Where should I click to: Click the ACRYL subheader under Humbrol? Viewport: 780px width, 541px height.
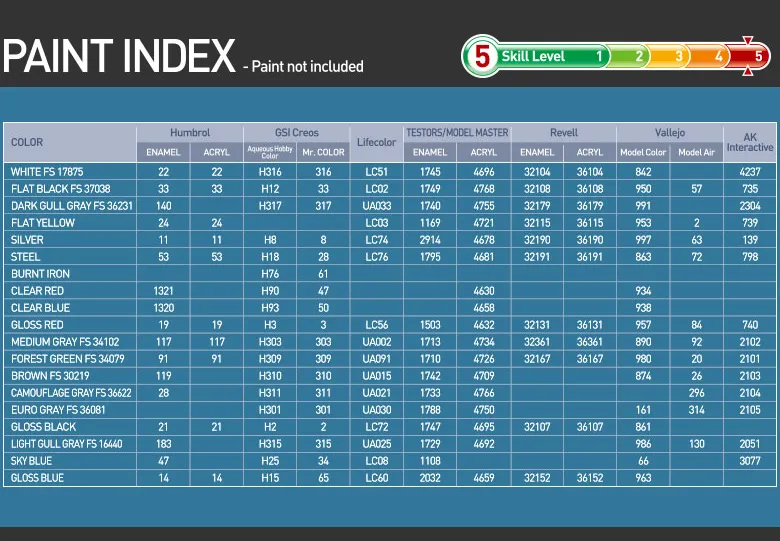[x=216, y=152]
